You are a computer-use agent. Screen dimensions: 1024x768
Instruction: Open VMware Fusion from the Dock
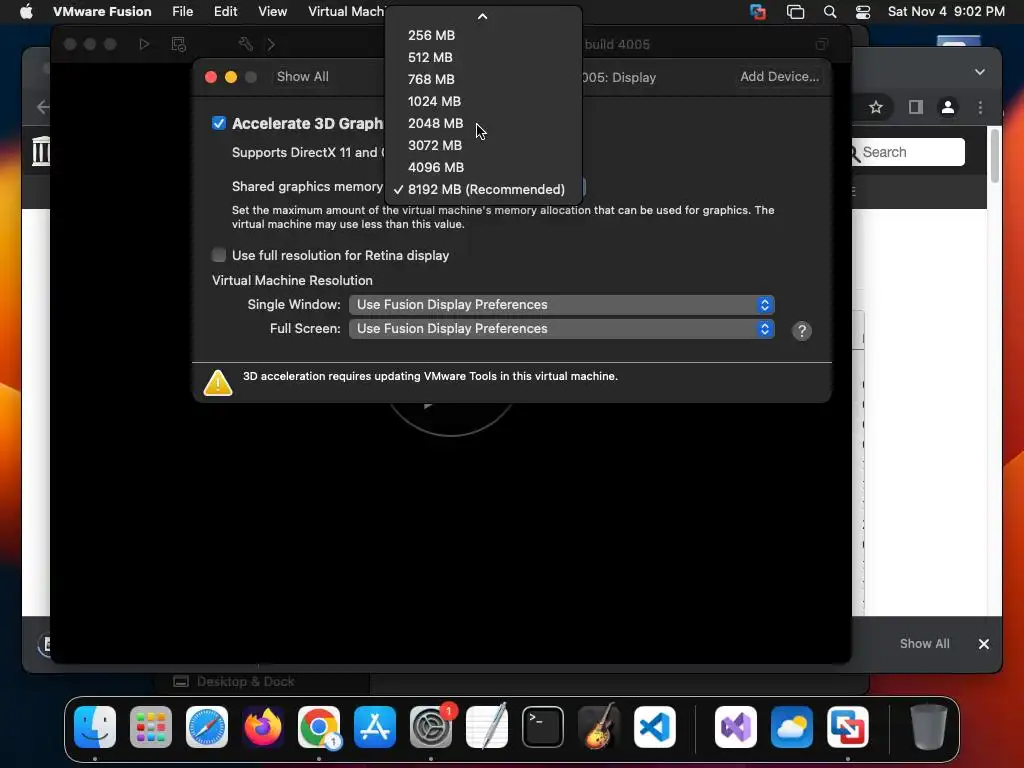click(x=848, y=727)
